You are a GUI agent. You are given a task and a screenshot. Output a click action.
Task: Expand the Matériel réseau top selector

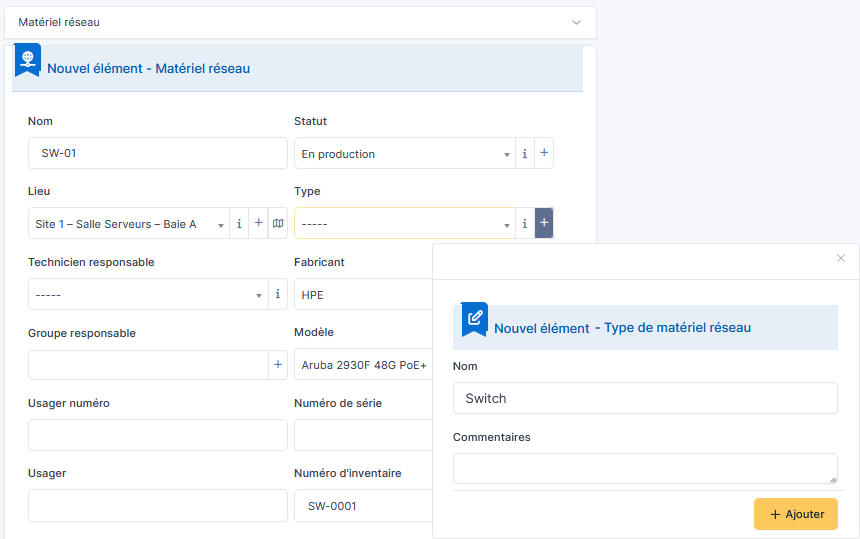(301, 22)
